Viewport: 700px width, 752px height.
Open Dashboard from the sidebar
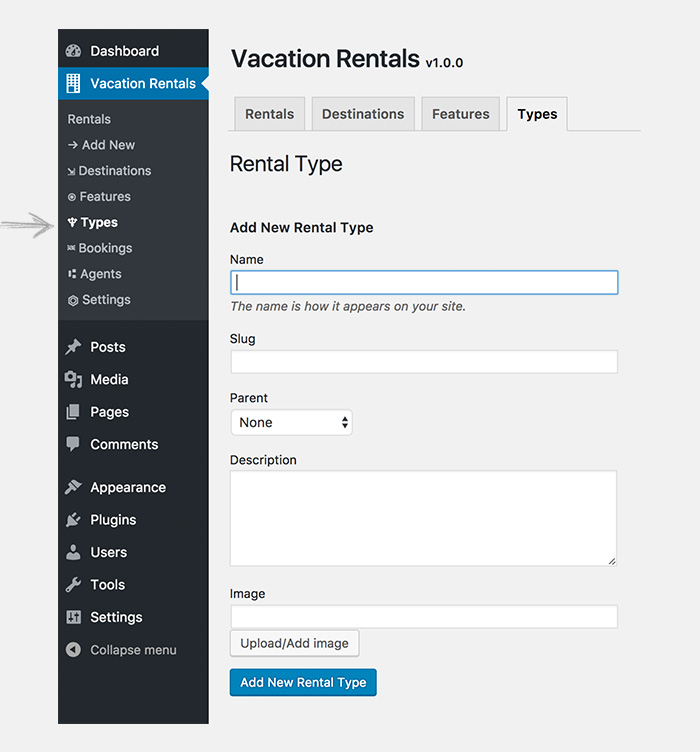pyautogui.click(x=133, y=51)
